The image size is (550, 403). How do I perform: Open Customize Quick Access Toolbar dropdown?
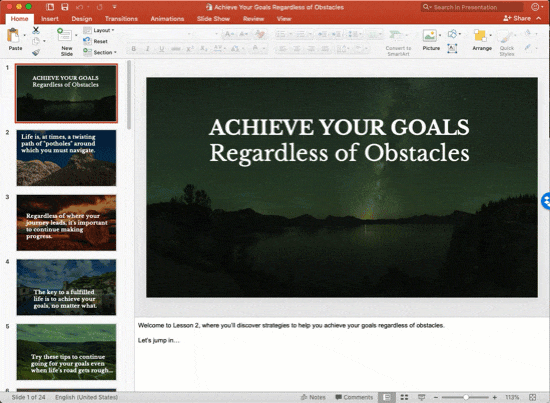pos(114,7)
